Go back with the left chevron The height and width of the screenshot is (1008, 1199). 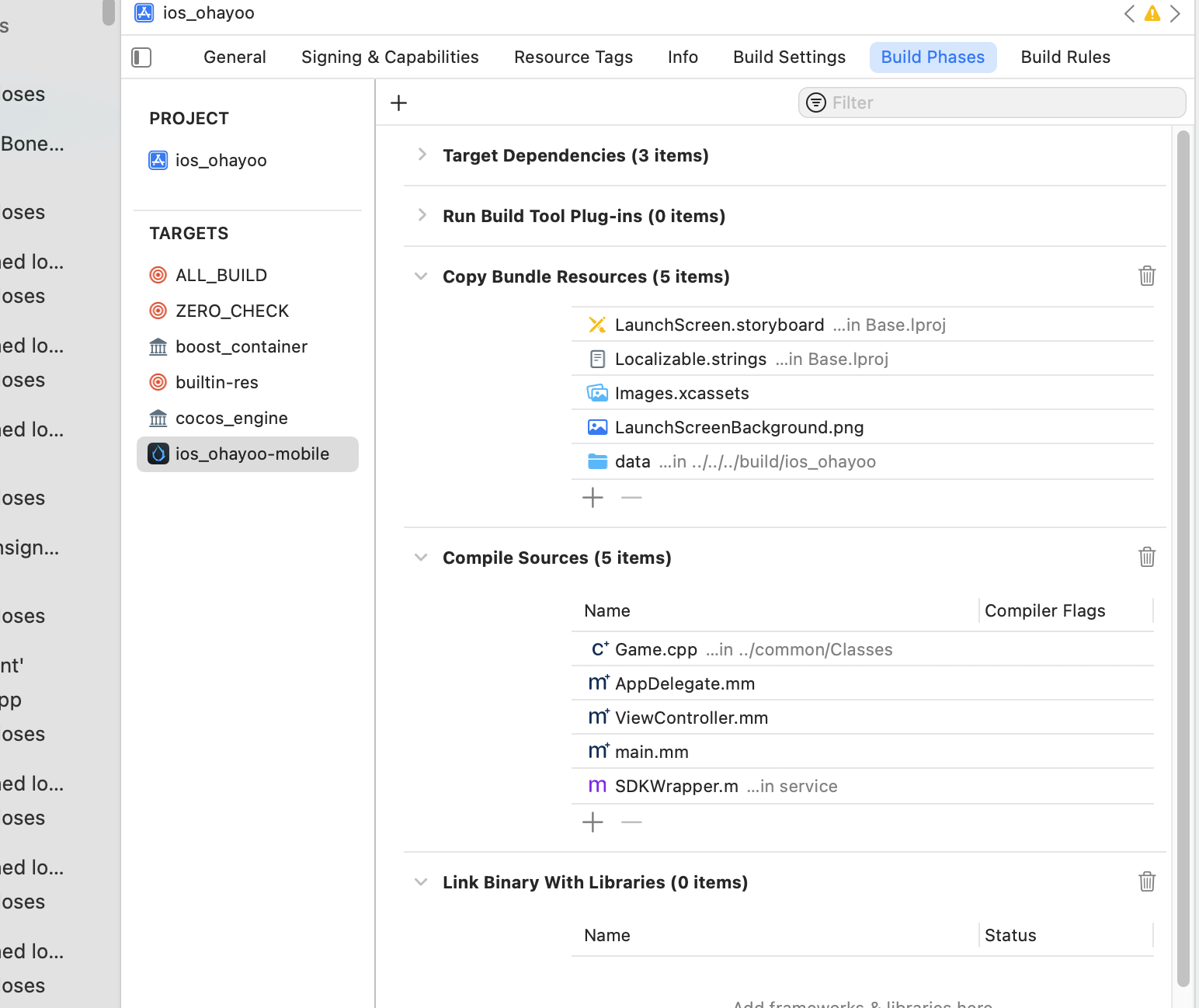(x=1129, y=13)
